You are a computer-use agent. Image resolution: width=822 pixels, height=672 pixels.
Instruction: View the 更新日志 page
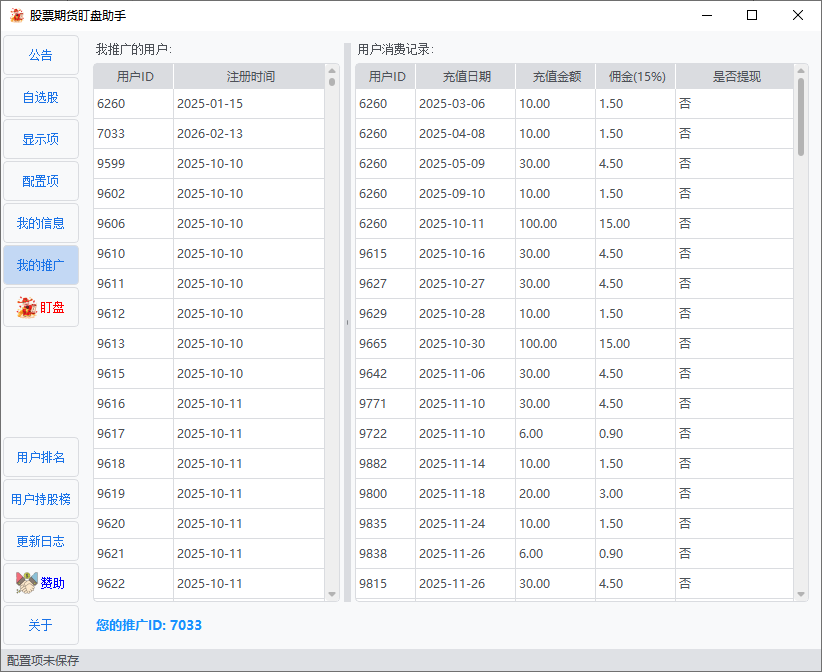[x=41, y=541]
